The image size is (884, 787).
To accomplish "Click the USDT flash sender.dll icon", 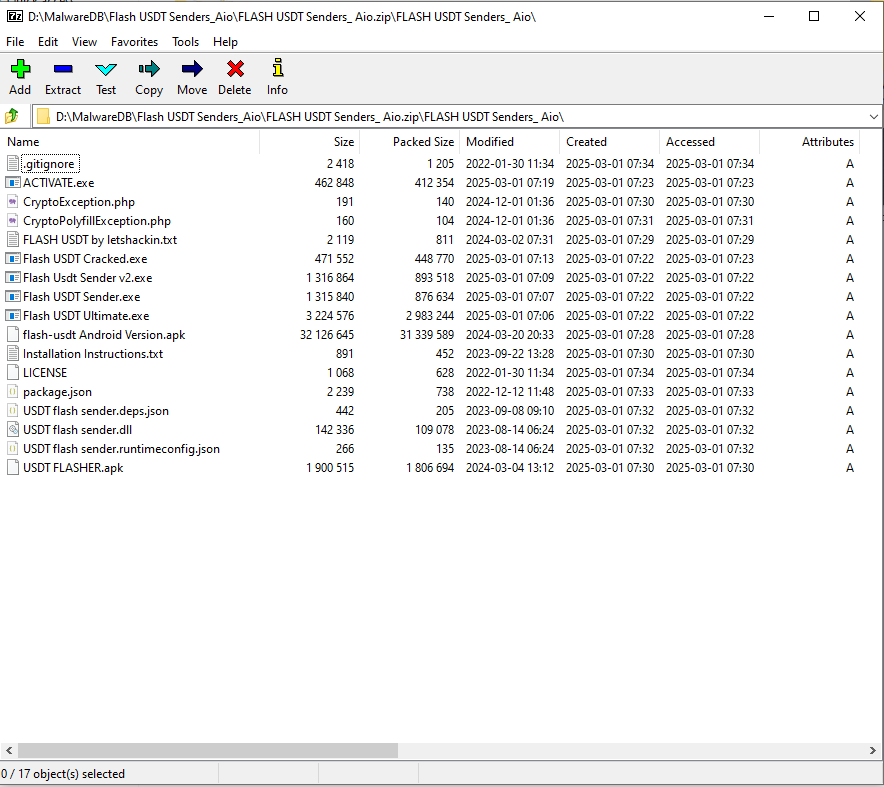I will point(12,430).
